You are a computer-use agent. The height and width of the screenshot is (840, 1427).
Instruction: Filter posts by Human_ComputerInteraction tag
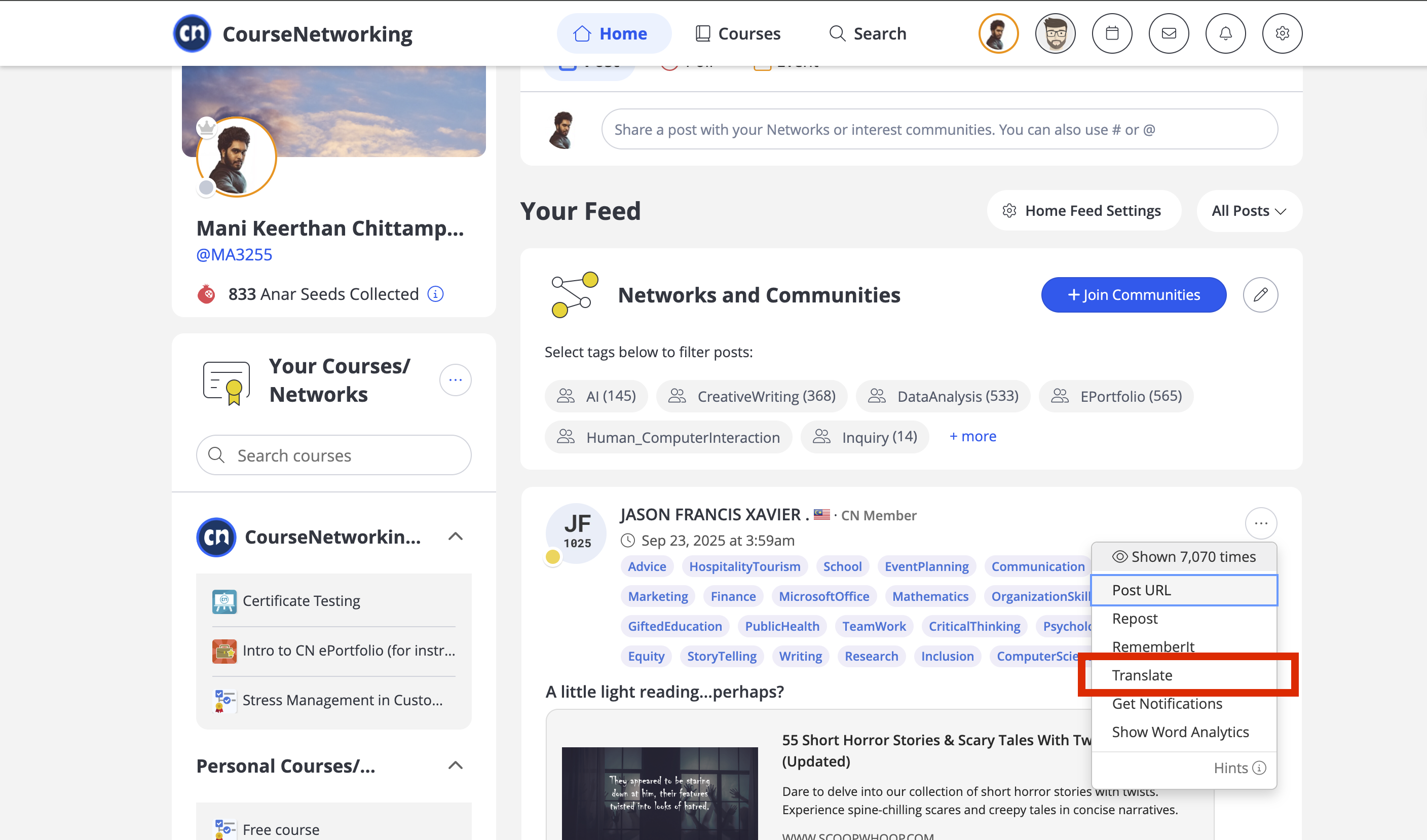click(668, 436)
